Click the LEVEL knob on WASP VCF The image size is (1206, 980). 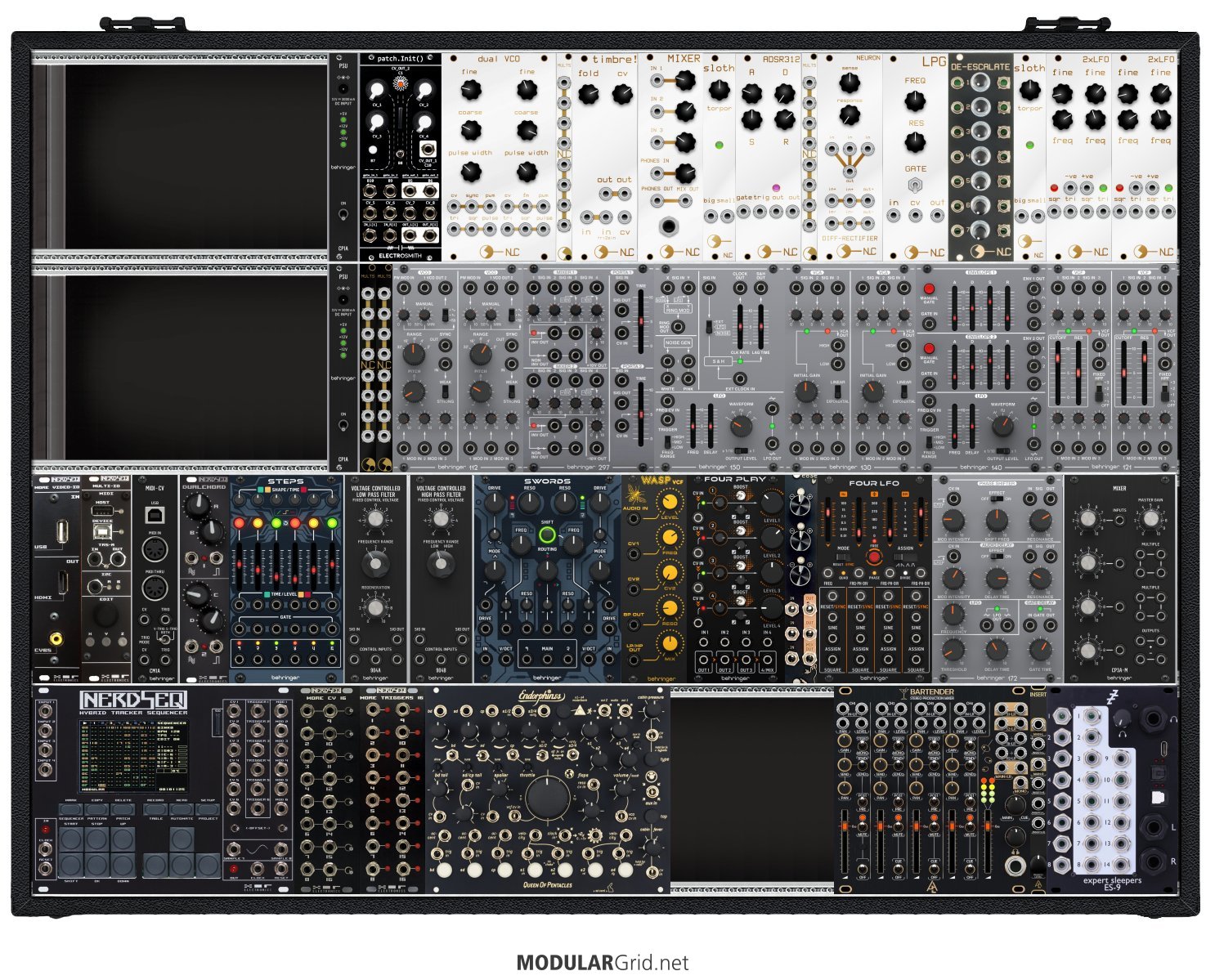pyautogui.click(x=670, y=501)
